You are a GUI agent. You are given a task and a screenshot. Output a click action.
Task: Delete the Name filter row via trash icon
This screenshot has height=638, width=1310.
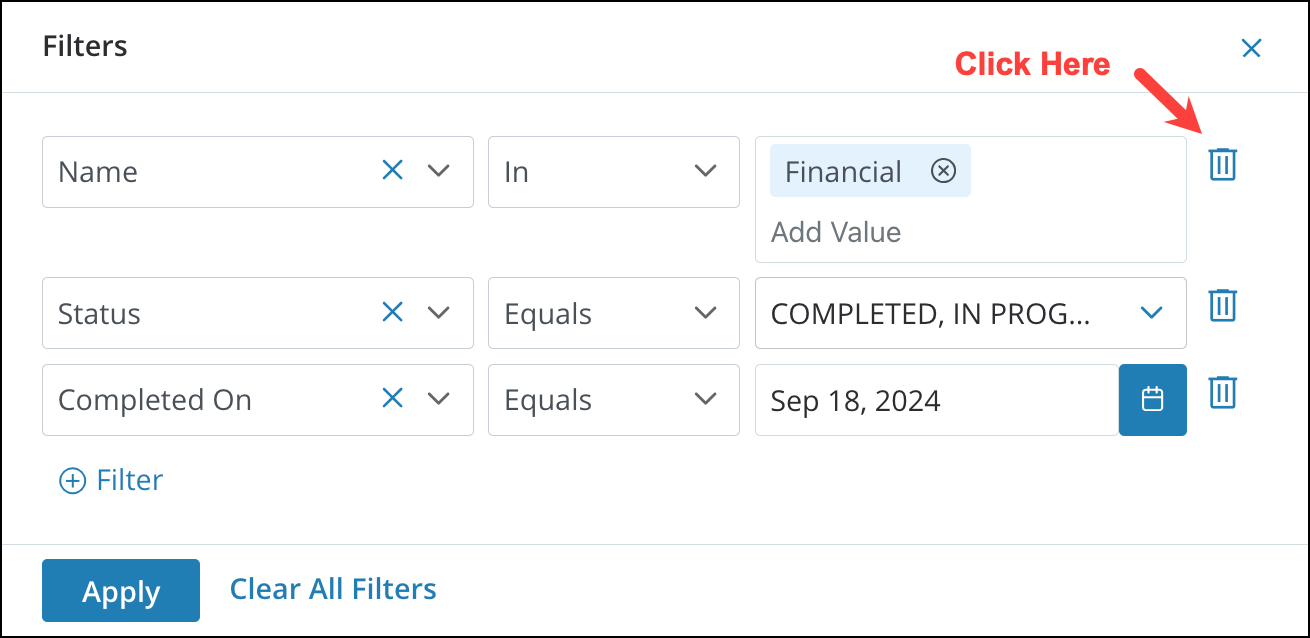(1222, 163)
